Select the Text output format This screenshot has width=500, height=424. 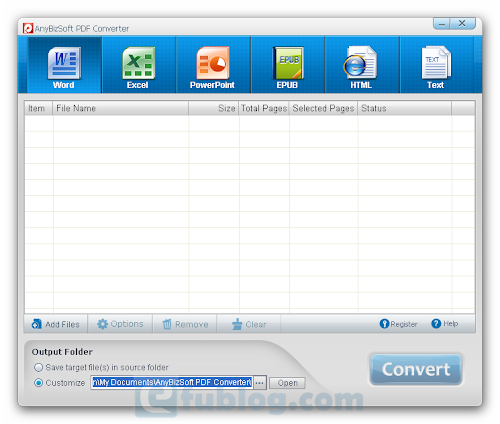(436, 65)
